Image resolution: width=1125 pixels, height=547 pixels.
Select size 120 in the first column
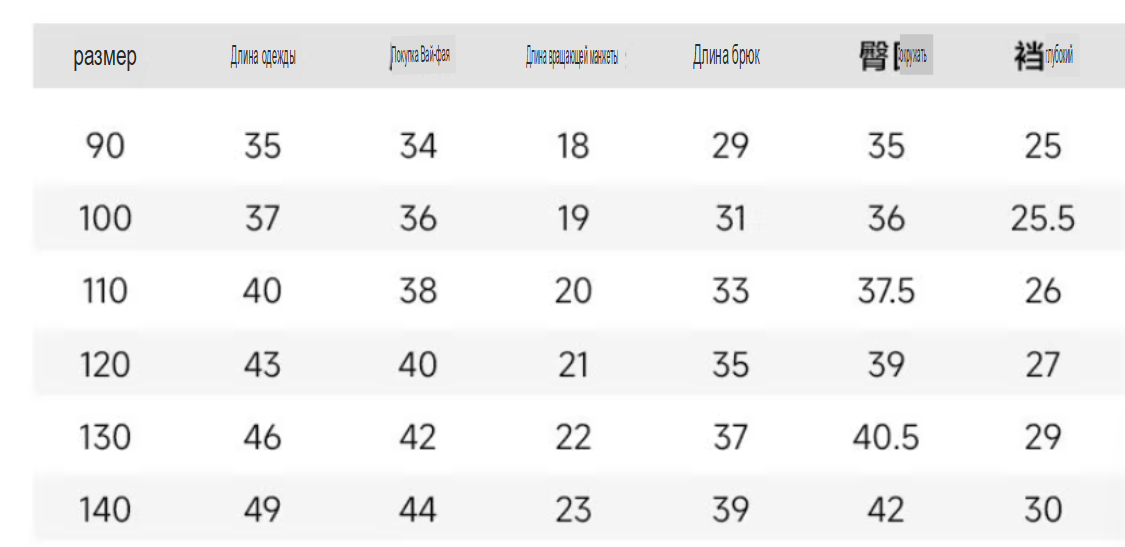click(x=105, y=364)
